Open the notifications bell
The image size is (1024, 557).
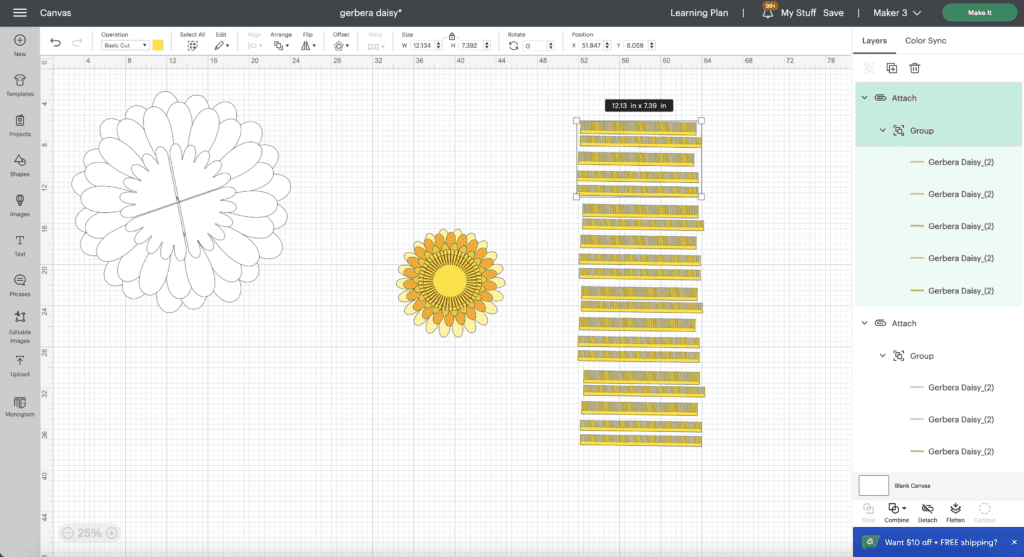click(x=768, y=12)
